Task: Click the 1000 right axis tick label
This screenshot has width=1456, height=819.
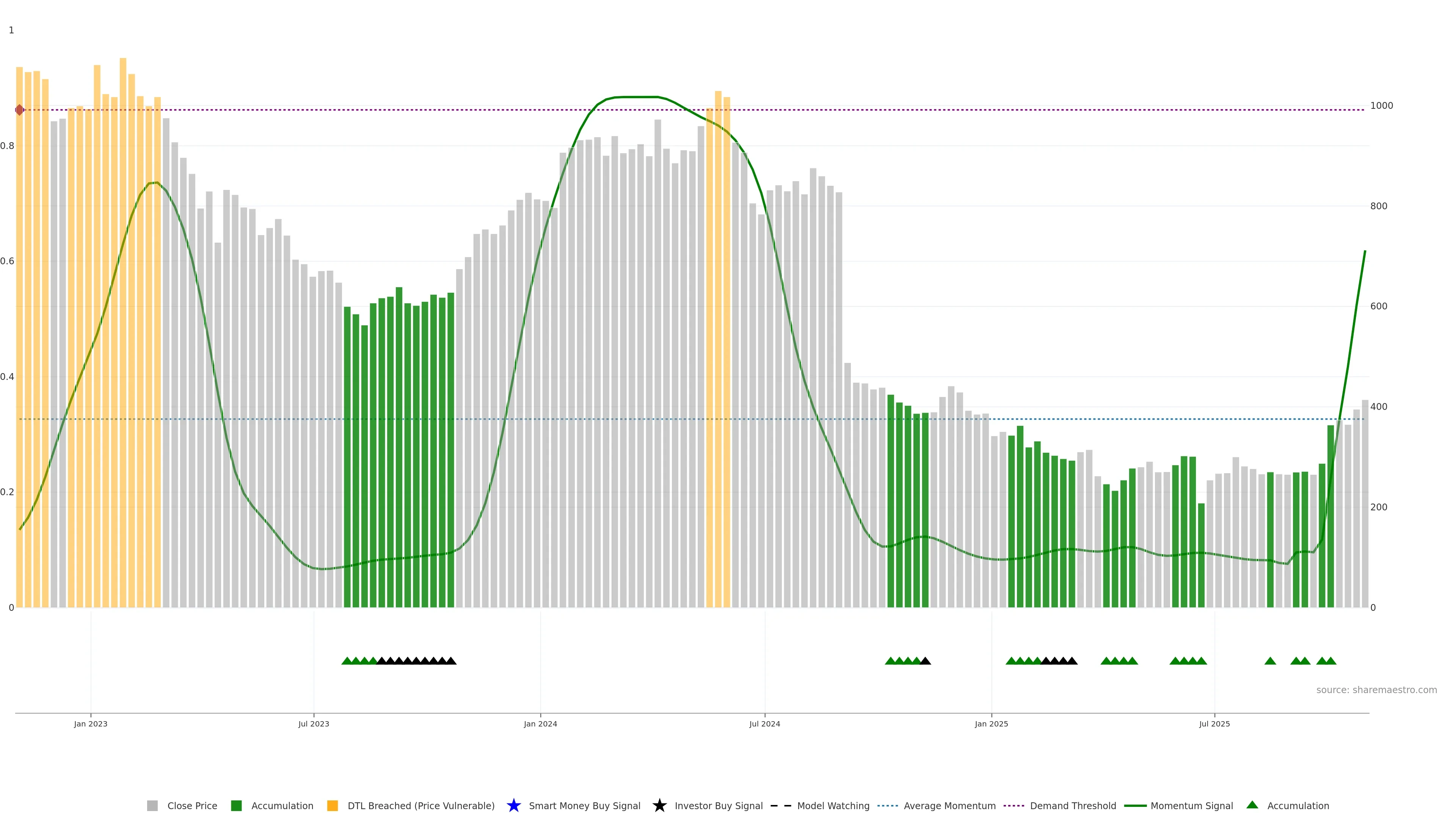Action: tap(1381, 106)
